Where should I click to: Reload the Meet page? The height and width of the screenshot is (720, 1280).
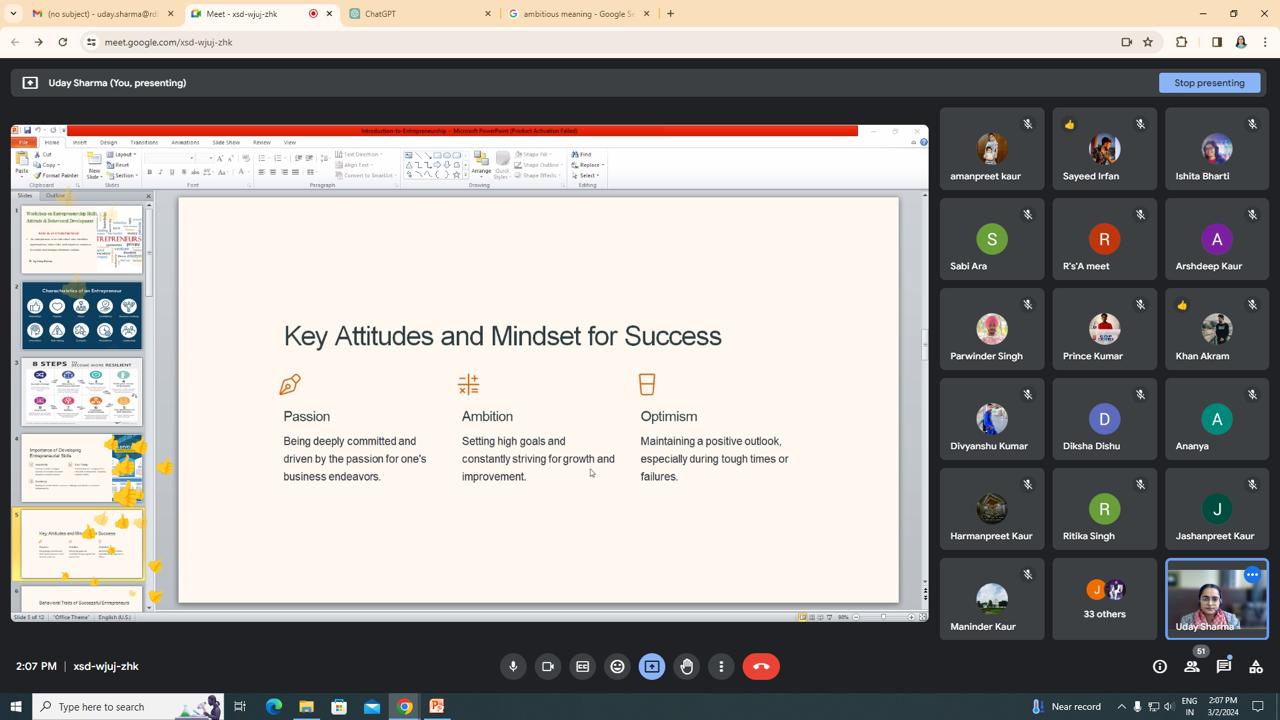(x=62, y=42)
